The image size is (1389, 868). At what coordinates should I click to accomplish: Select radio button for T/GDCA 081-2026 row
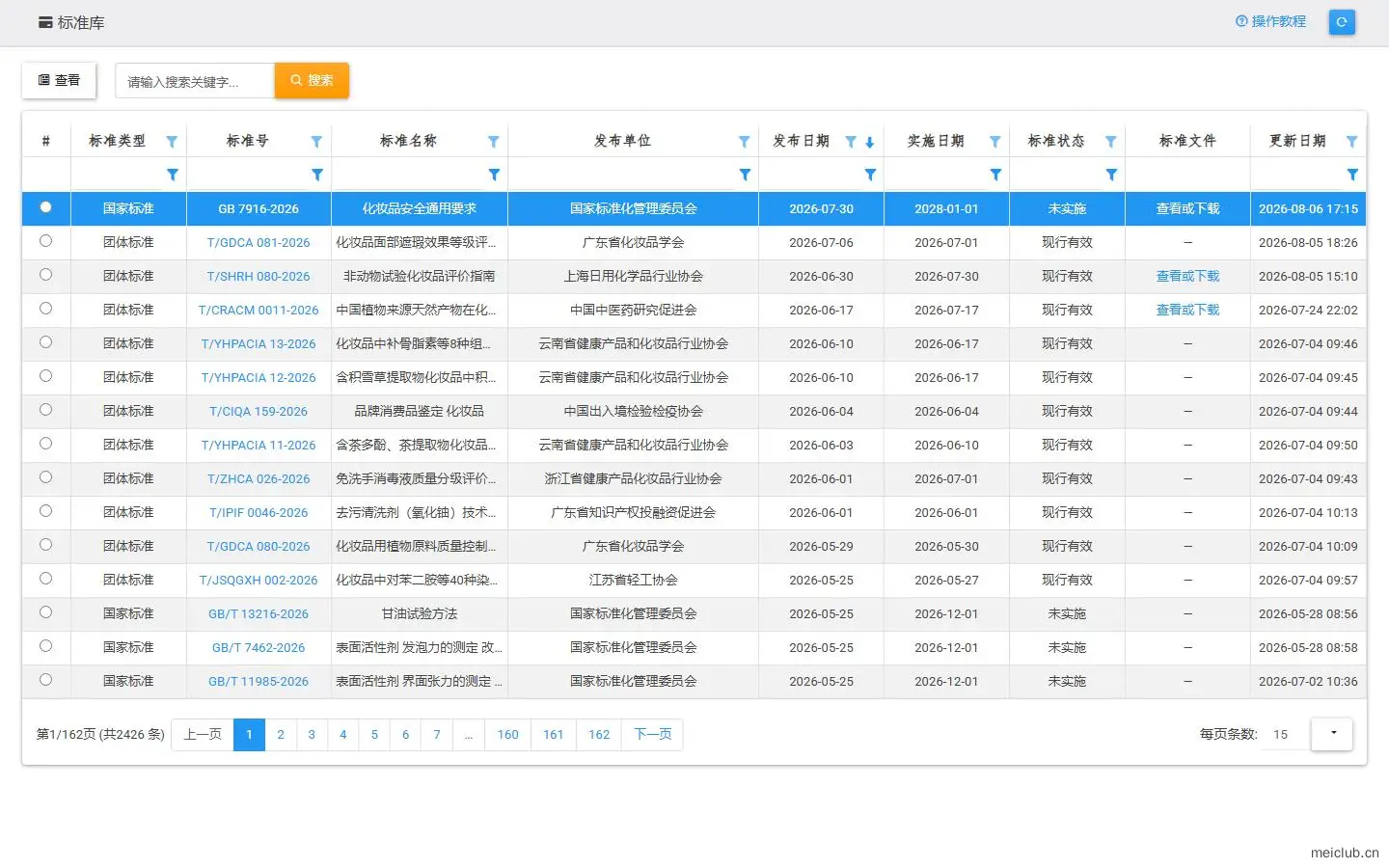(45, 241)
